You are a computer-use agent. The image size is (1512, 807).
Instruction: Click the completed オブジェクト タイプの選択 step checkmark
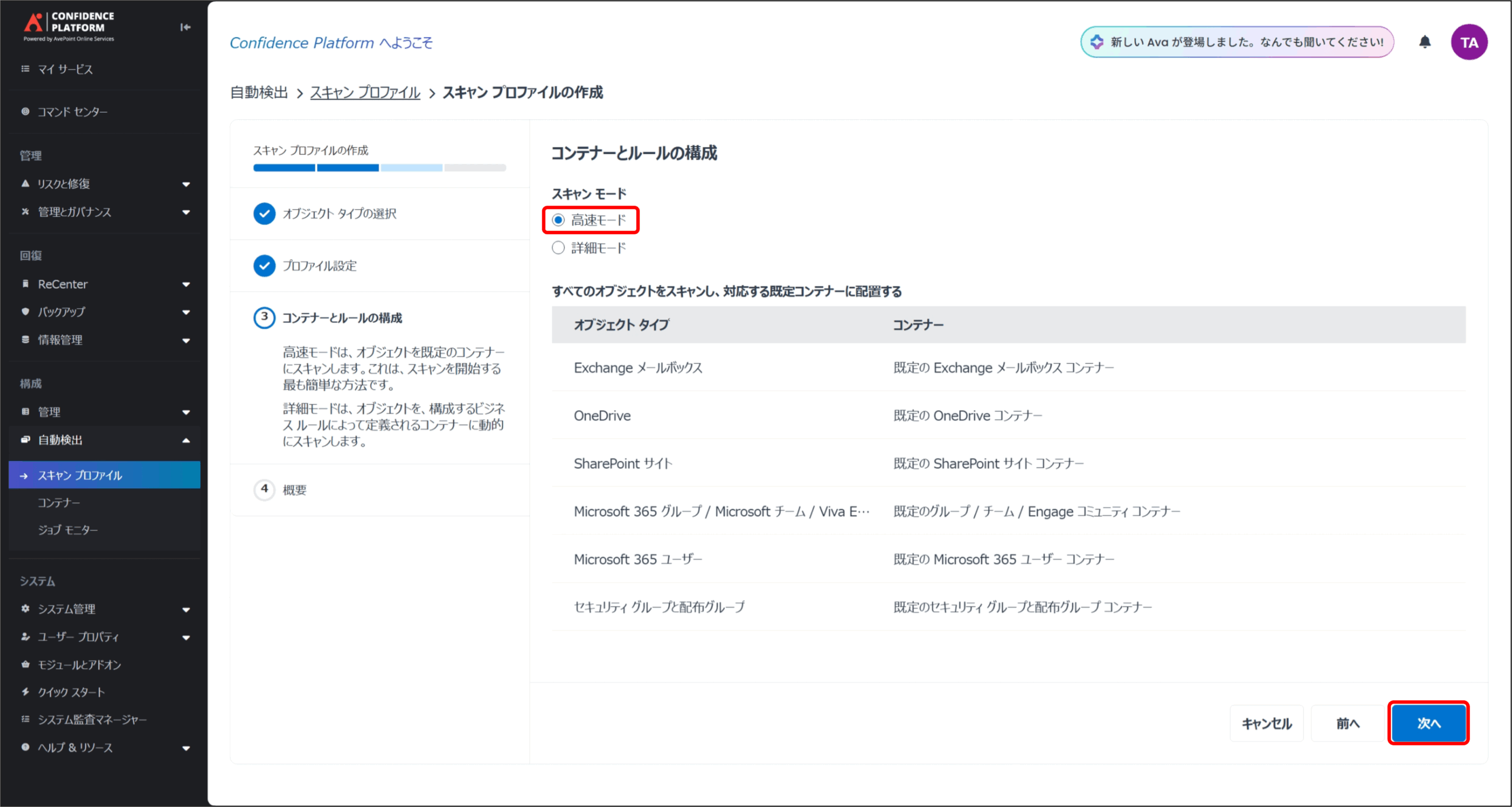pyautogui.click(x=264, y=214)
